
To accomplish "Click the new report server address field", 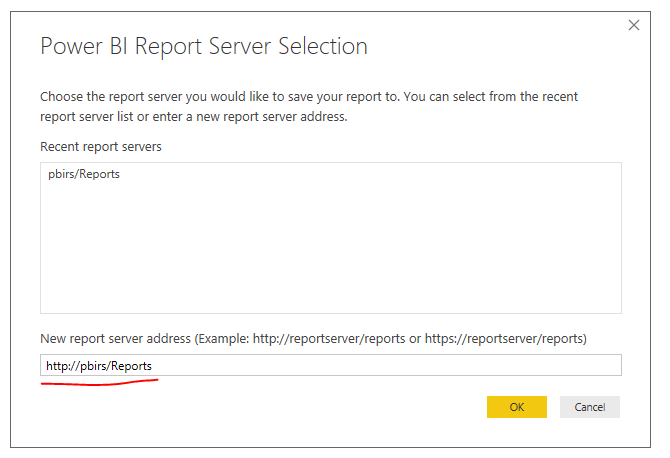I will coord(331,365).
